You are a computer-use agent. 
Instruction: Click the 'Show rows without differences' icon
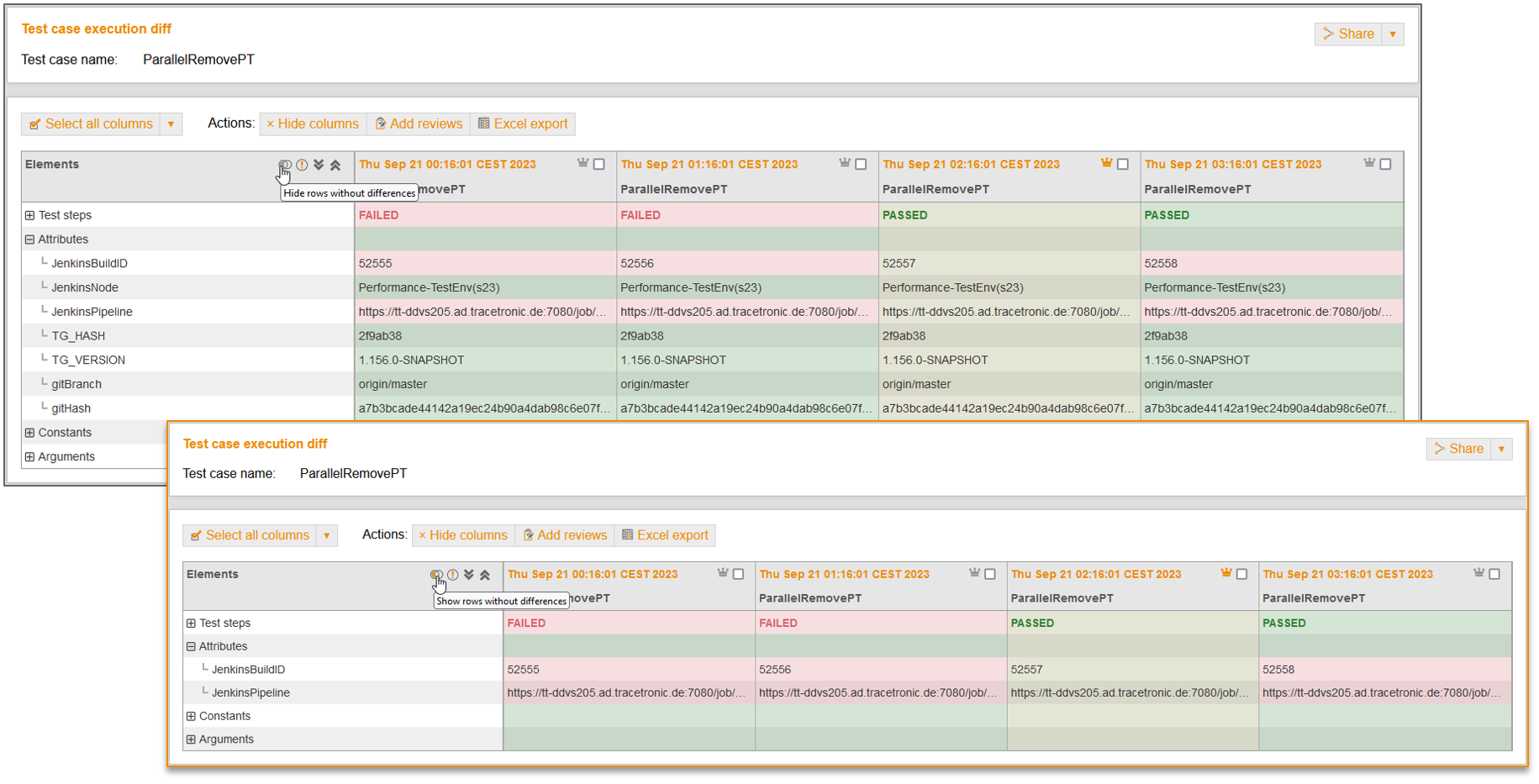435,575
